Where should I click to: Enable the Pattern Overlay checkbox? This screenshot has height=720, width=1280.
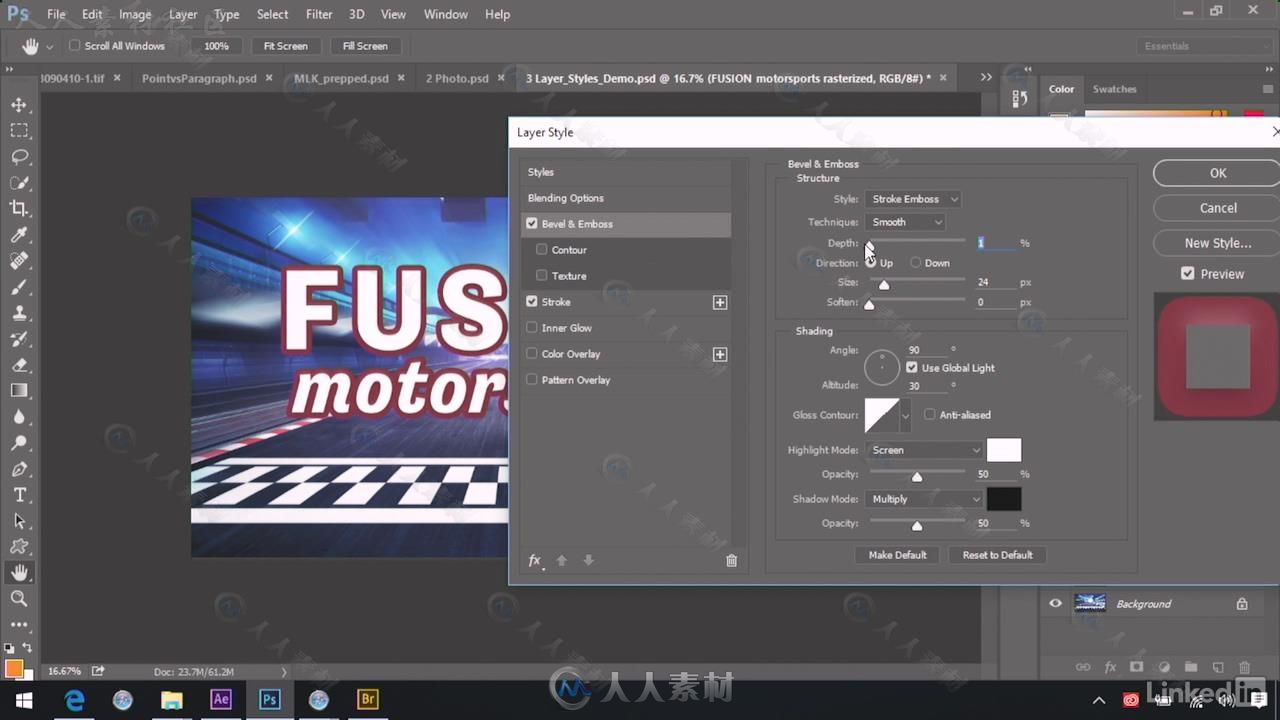[532, 380]
